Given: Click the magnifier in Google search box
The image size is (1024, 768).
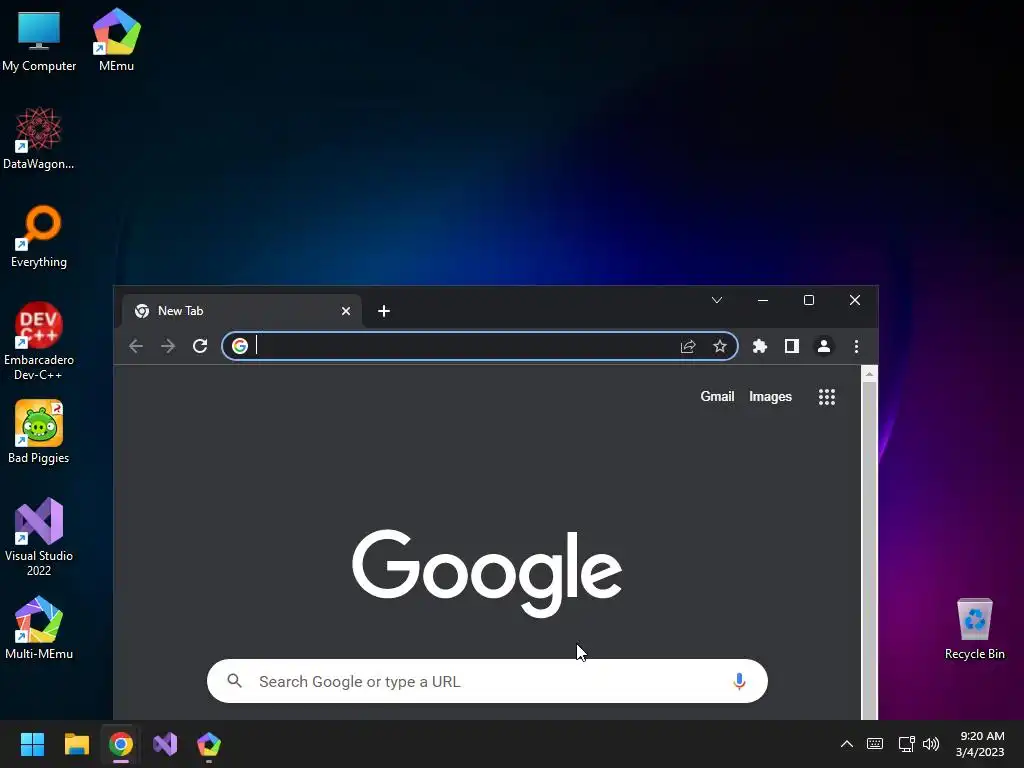Looking at the screenshot, I should (234, 681).
